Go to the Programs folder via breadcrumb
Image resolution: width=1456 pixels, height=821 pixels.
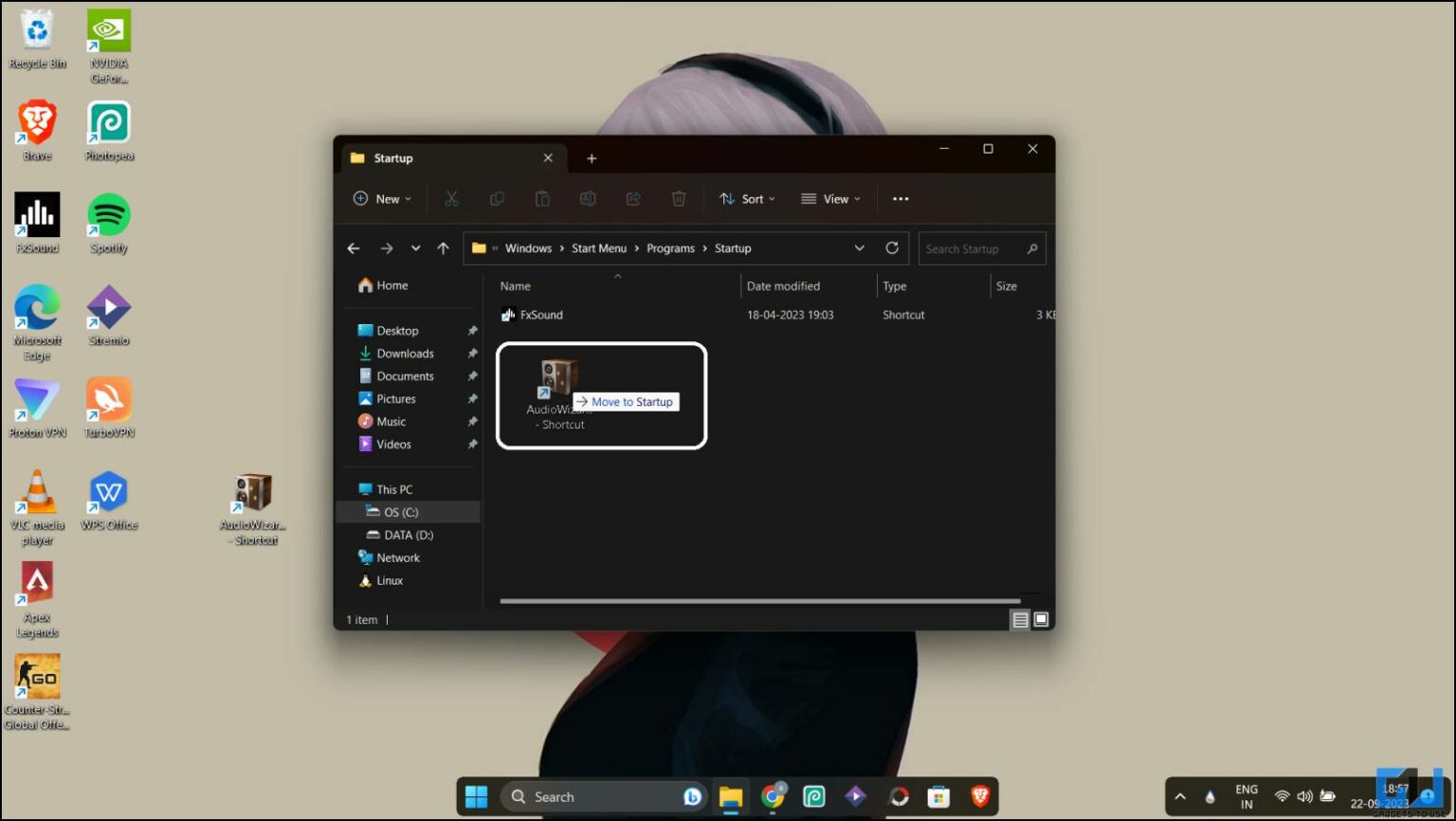point(670,247)
